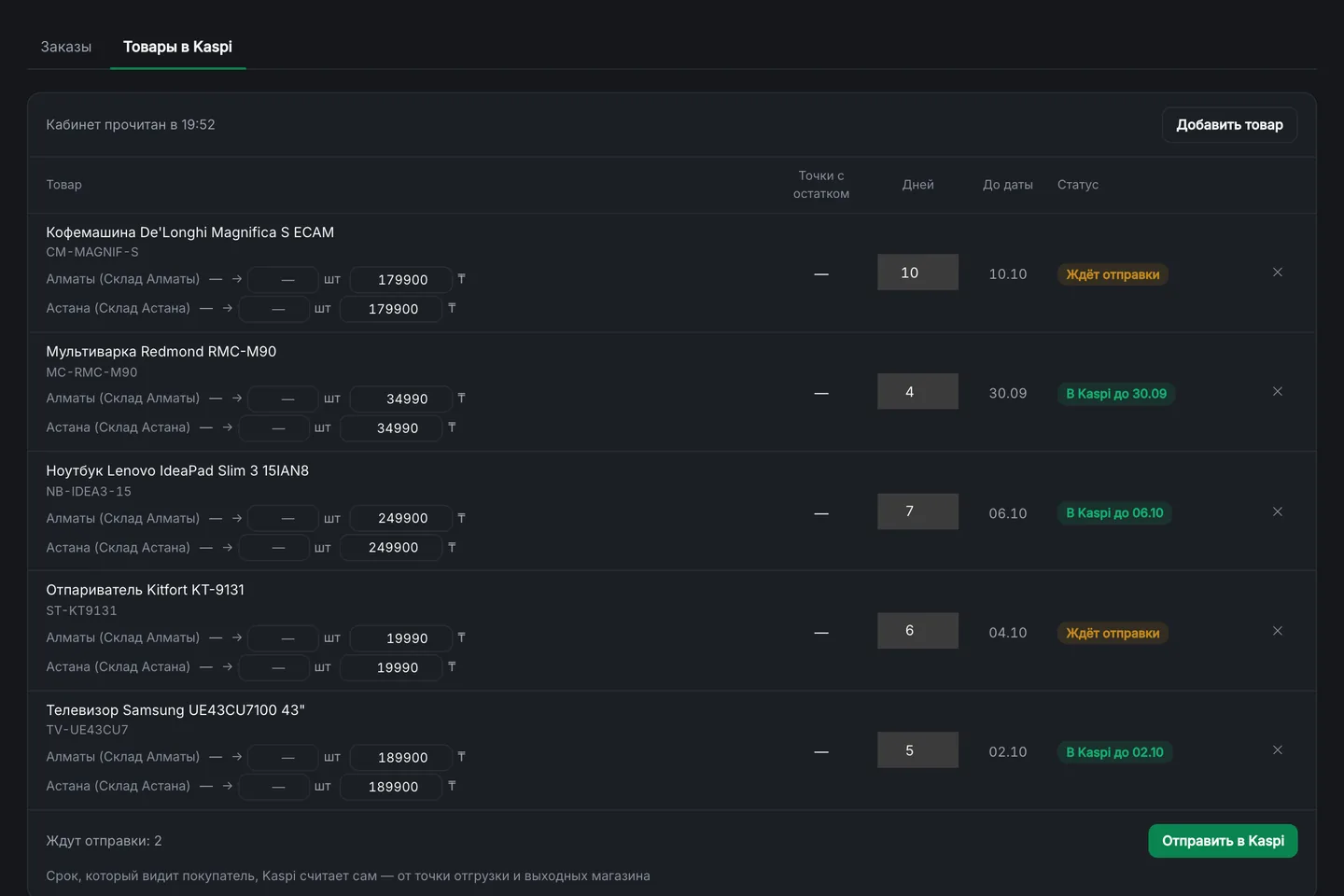Click the Ждут отправки: 2 counter
Viewport: 1344px width, 896px height.
pyautogui.click(x=104, y=841)
